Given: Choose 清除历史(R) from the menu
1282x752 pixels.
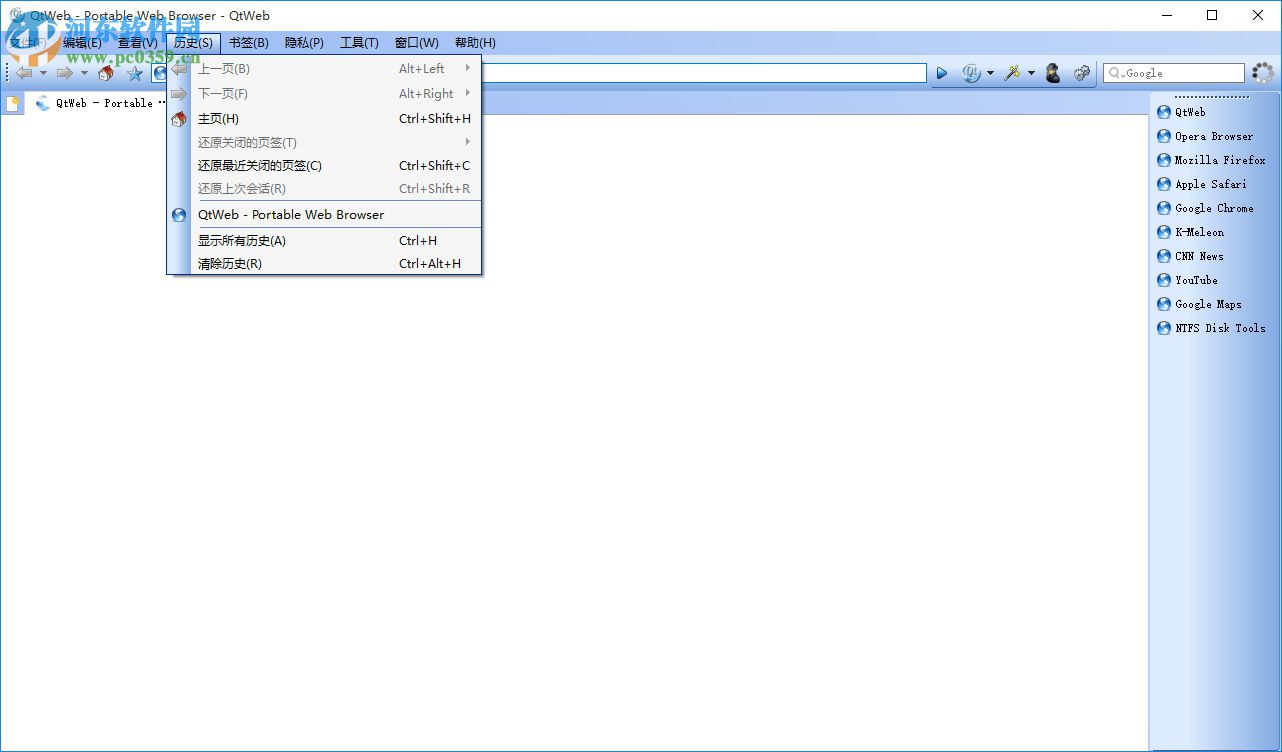Looking at the screenshot, I should coord(324,264).
